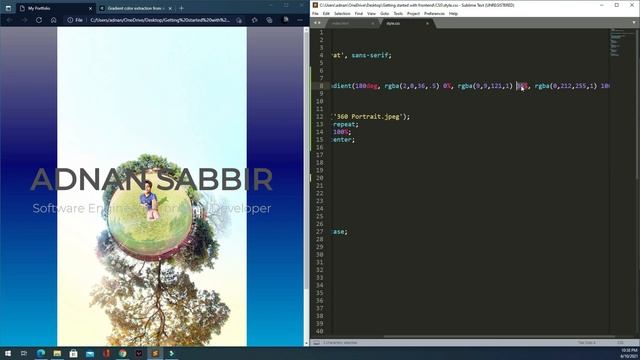Open the Sublime Text Edit menu
The height and width of the screenshot is (360, 640).
pos(326,13)
